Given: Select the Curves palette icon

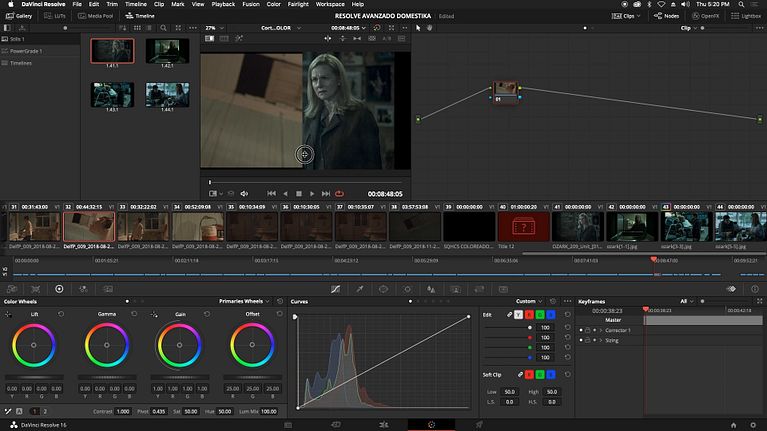Looking at the screenshot, I should [336, 289].
